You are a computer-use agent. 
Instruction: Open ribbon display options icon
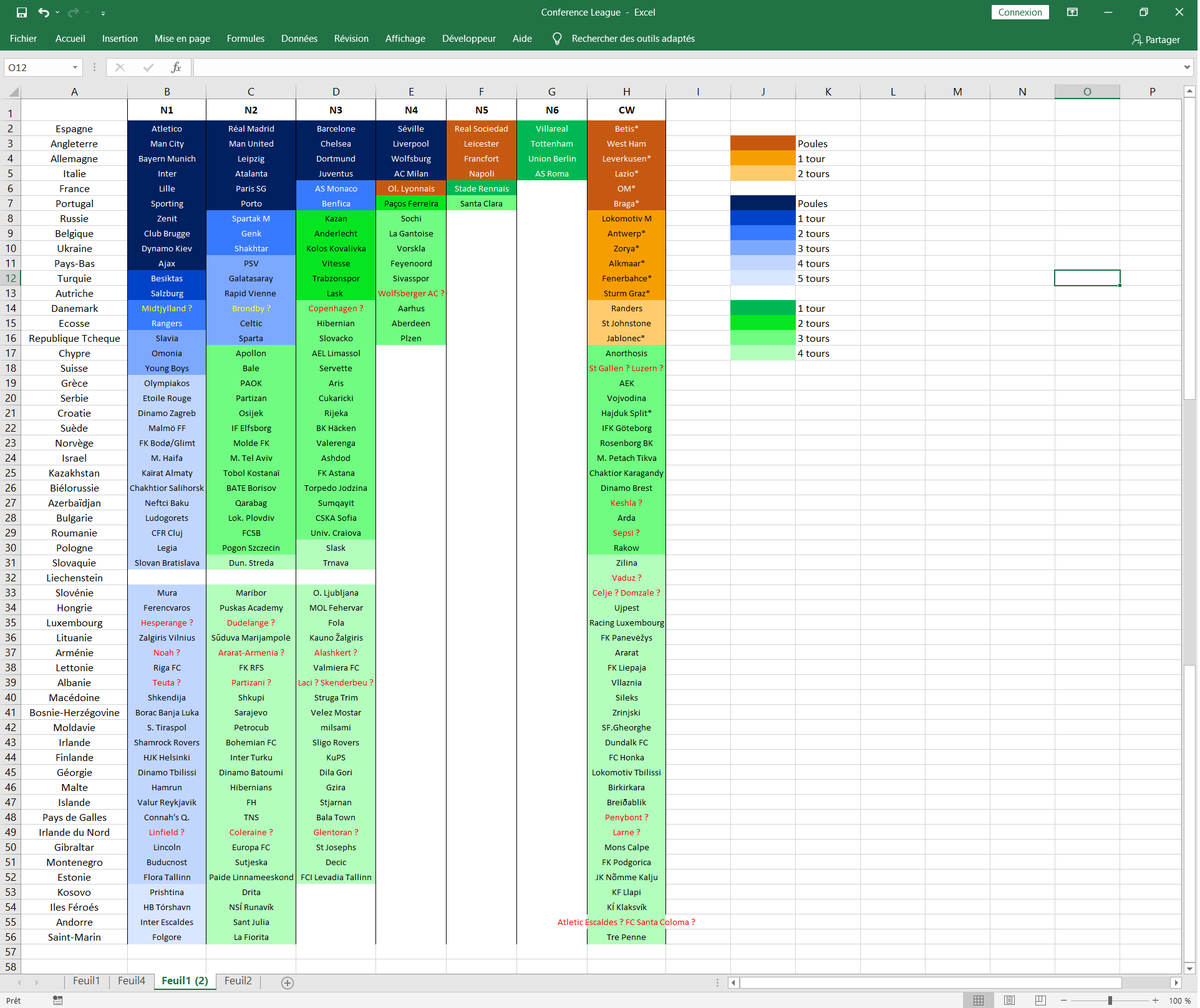pos(1071,12)
